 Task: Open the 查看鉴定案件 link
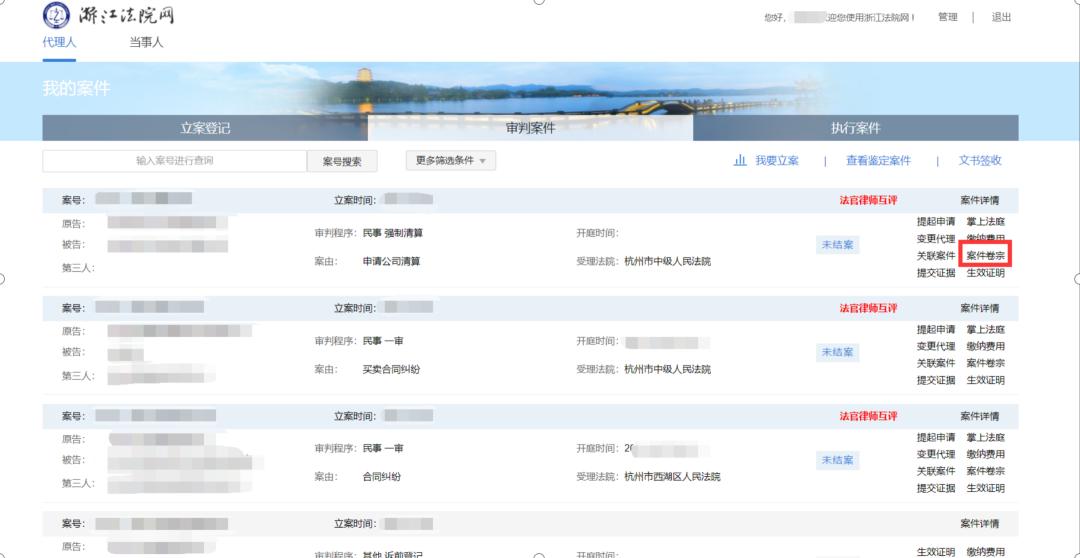click(x=878, y=161)
